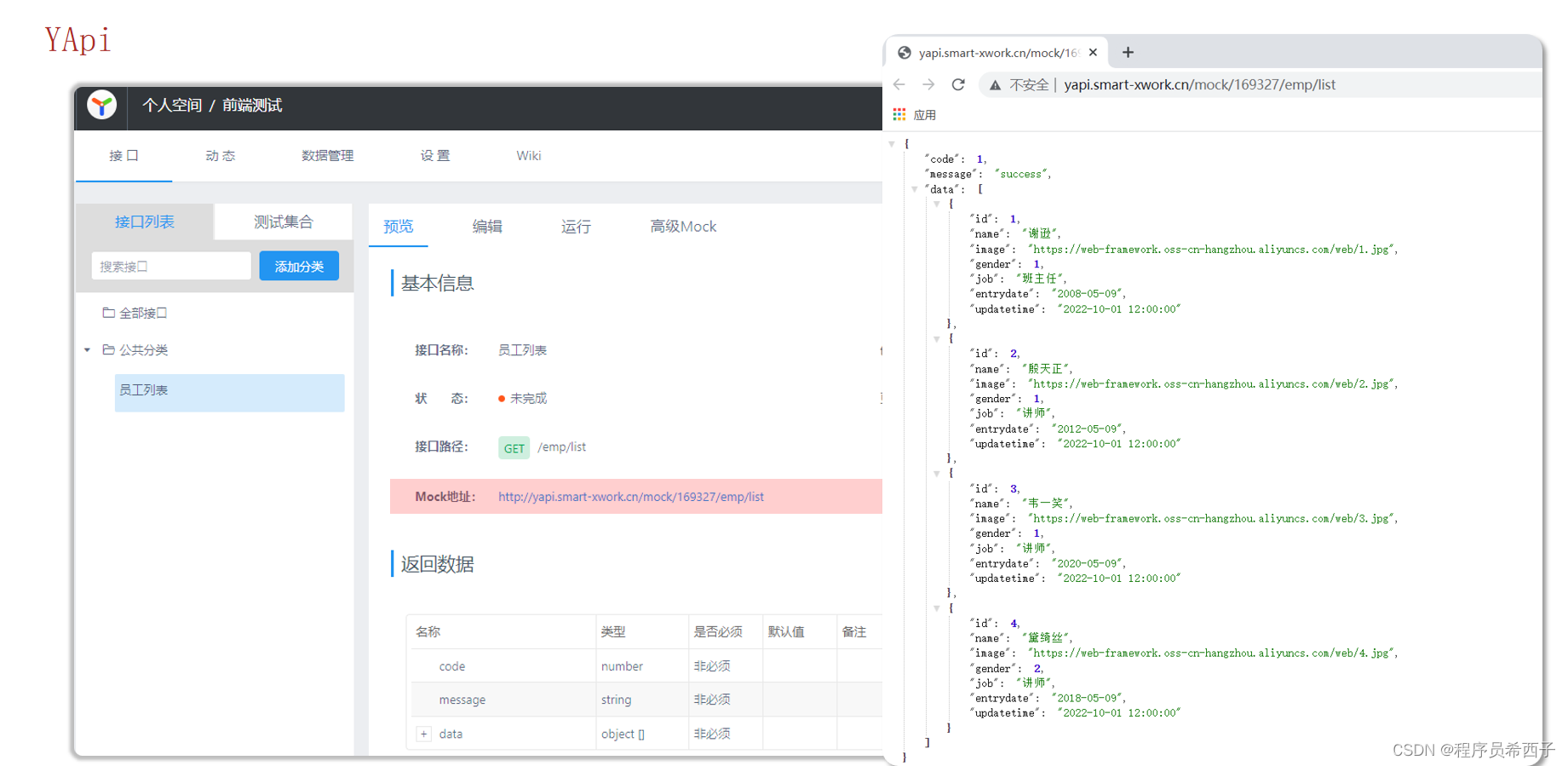
Task: Click the folder icon beside 公共分类
Action: pos(108,350)
